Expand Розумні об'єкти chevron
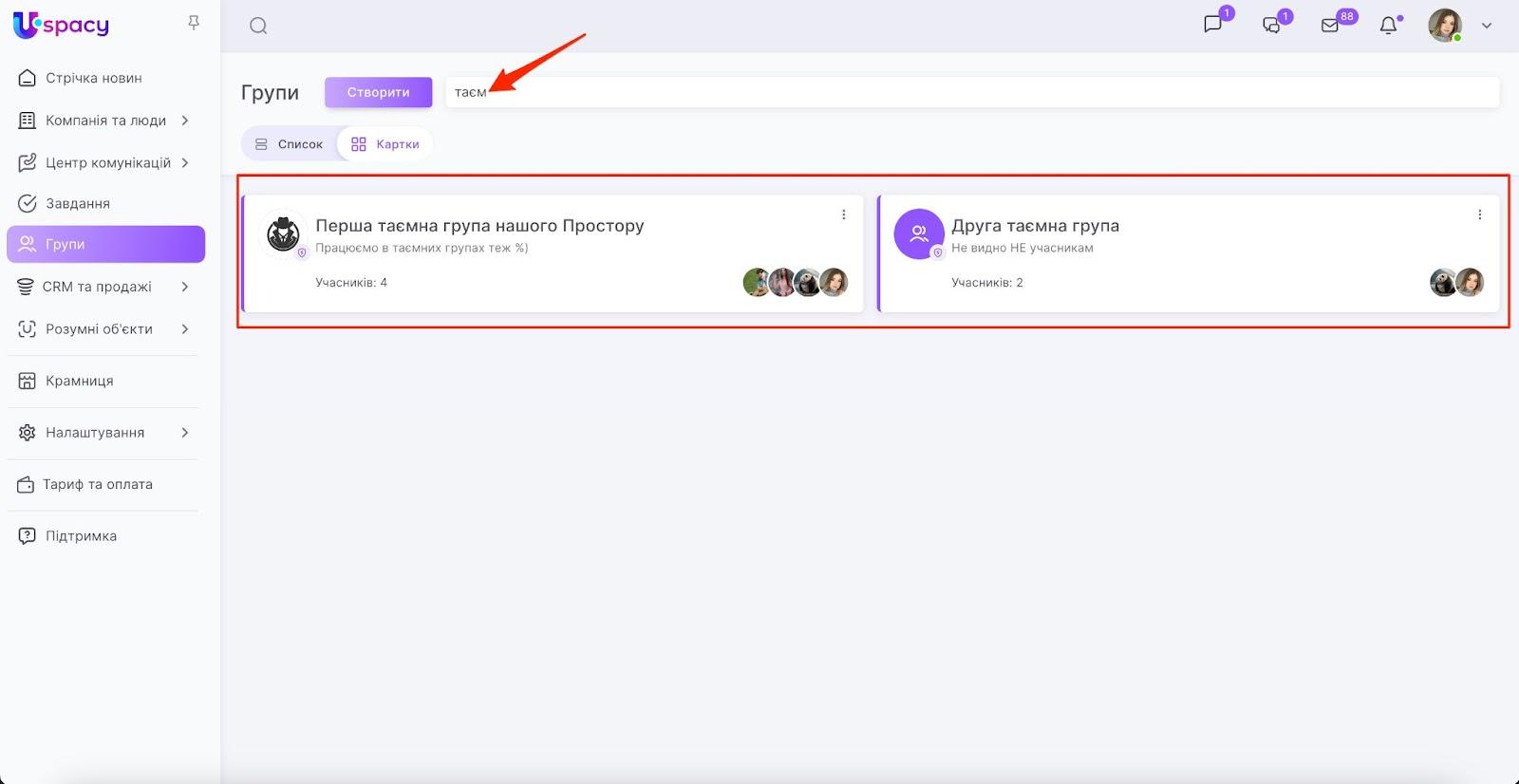Image resolution: width=1519 pixels, height=784 pixels. (185, 329)
